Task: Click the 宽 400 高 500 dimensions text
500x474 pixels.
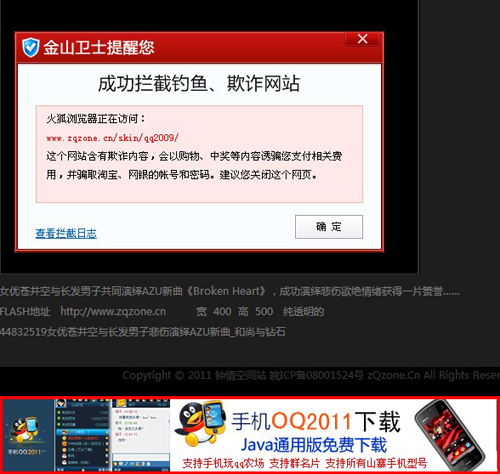Action: pos(234,311)
